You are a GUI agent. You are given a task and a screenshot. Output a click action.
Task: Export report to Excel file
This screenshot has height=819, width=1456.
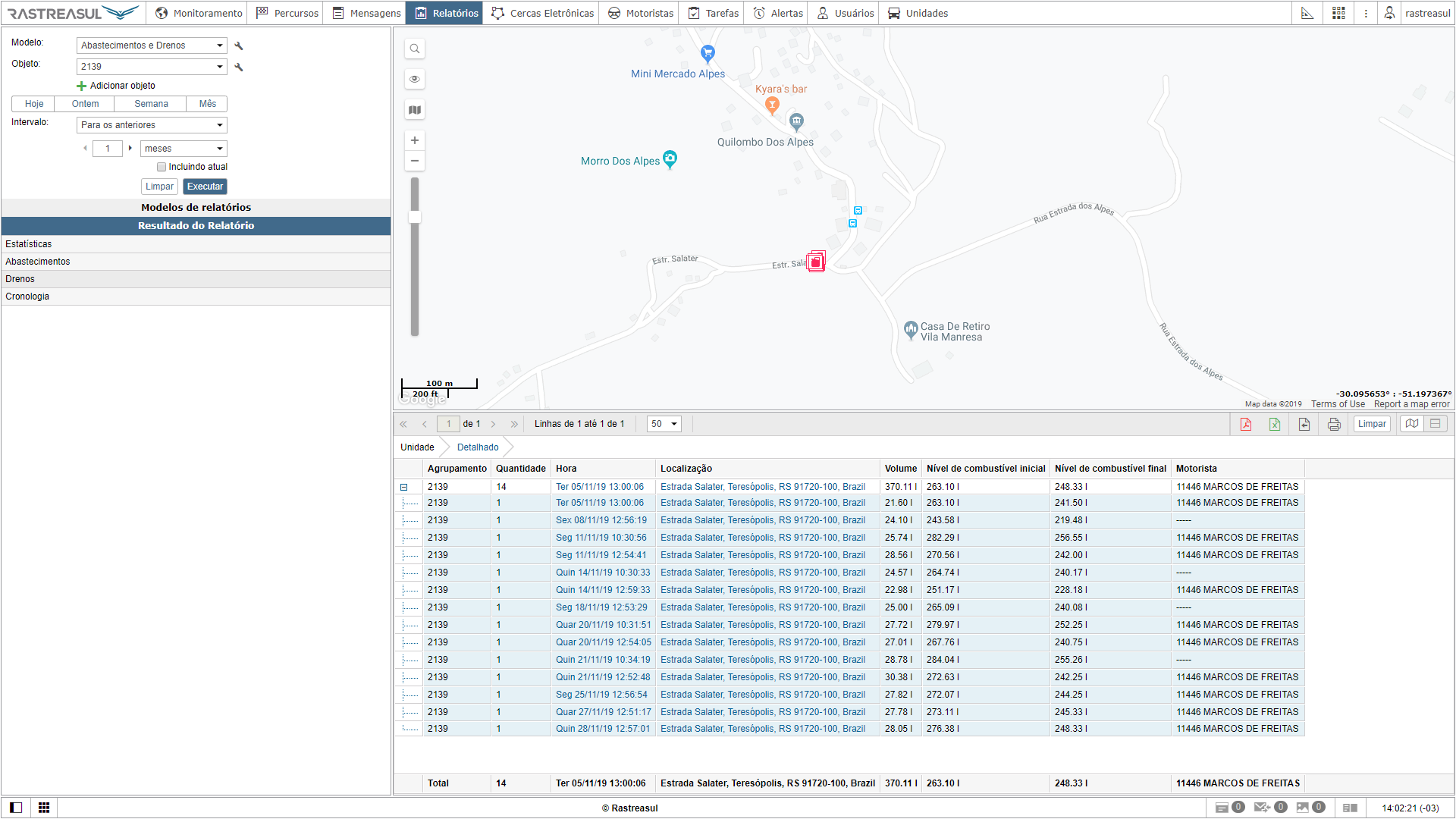click(x=1275, y=424)
